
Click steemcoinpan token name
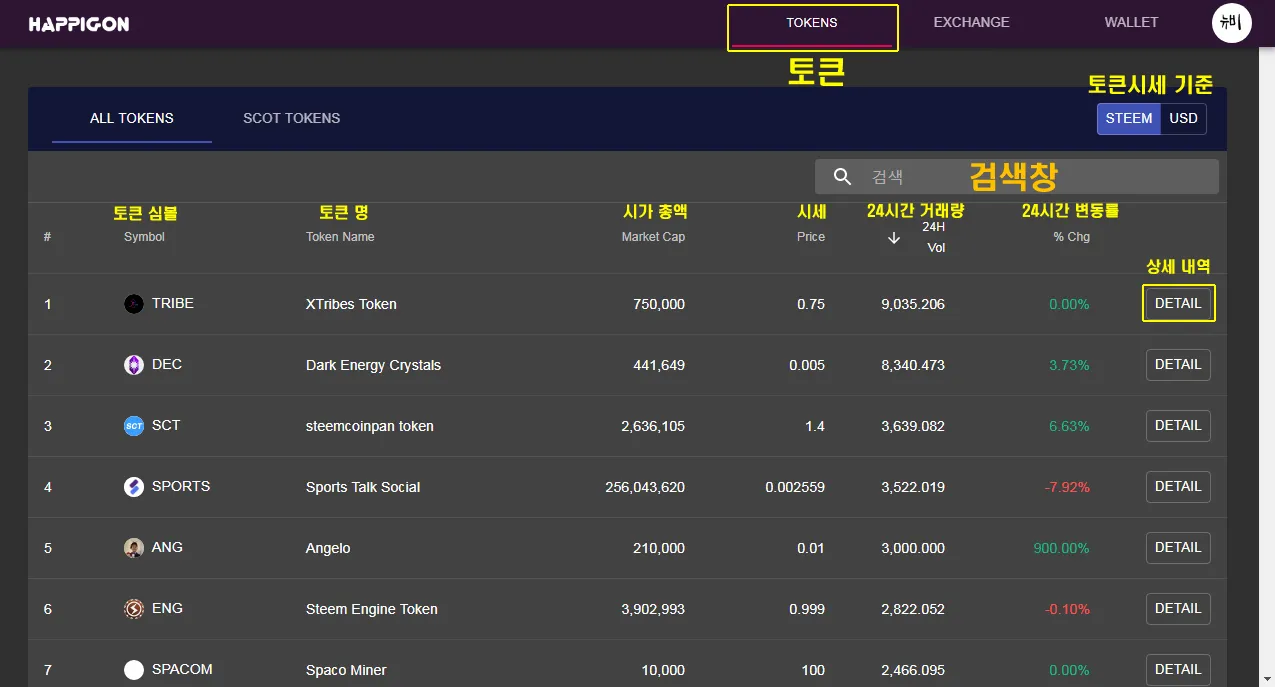pos(370,426)
